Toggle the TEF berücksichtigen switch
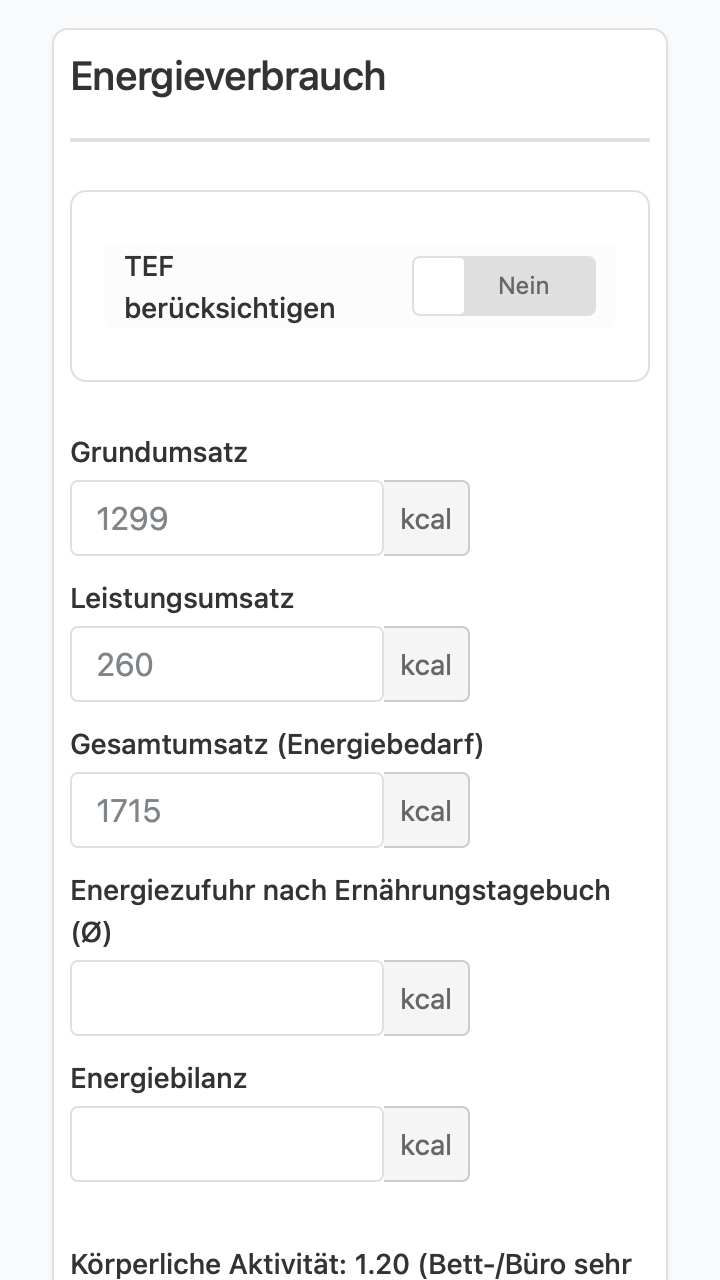Image resolution: width=720 pixels, height=1280 pixels. [504, 286]
